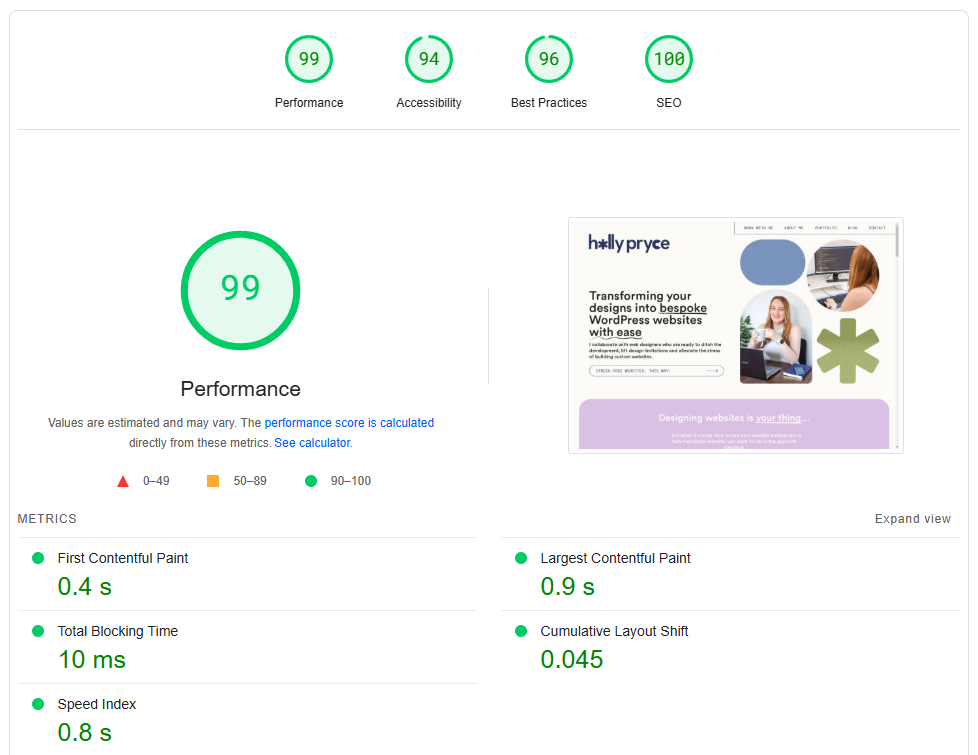
Task: Expand the Largest Contentful Paint metric
Action: click(x=615, y=558)
